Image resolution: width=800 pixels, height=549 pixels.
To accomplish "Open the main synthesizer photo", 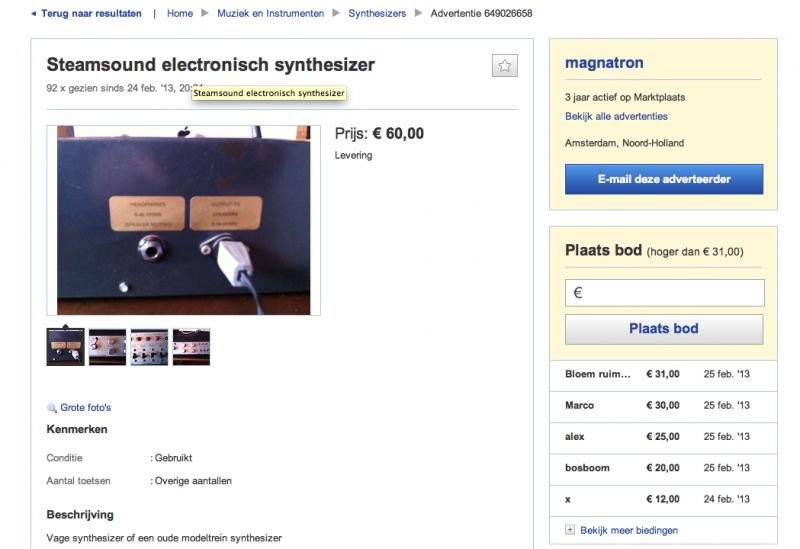I will [184, 220].
